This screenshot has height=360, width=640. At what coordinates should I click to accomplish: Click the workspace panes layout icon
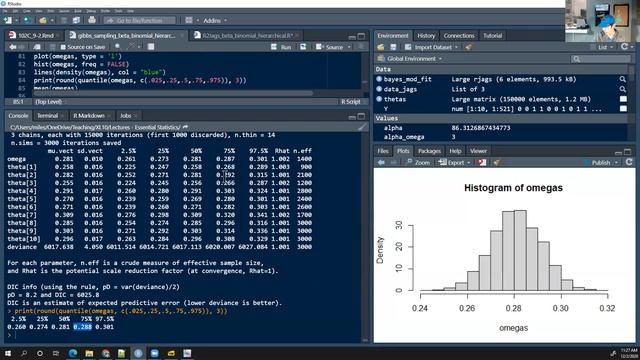coord(189,20)
